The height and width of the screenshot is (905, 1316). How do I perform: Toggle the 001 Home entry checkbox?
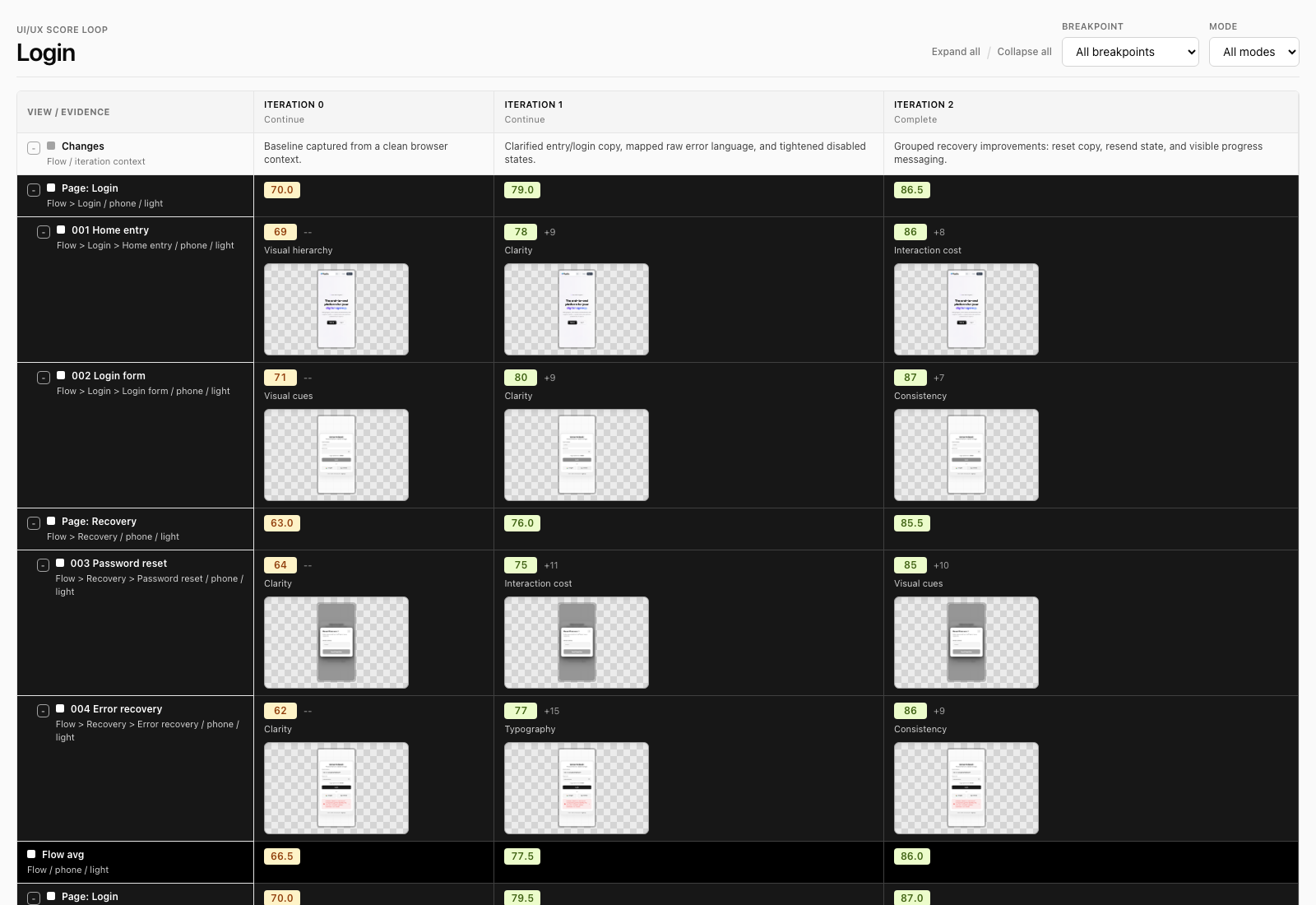(61, 230)
